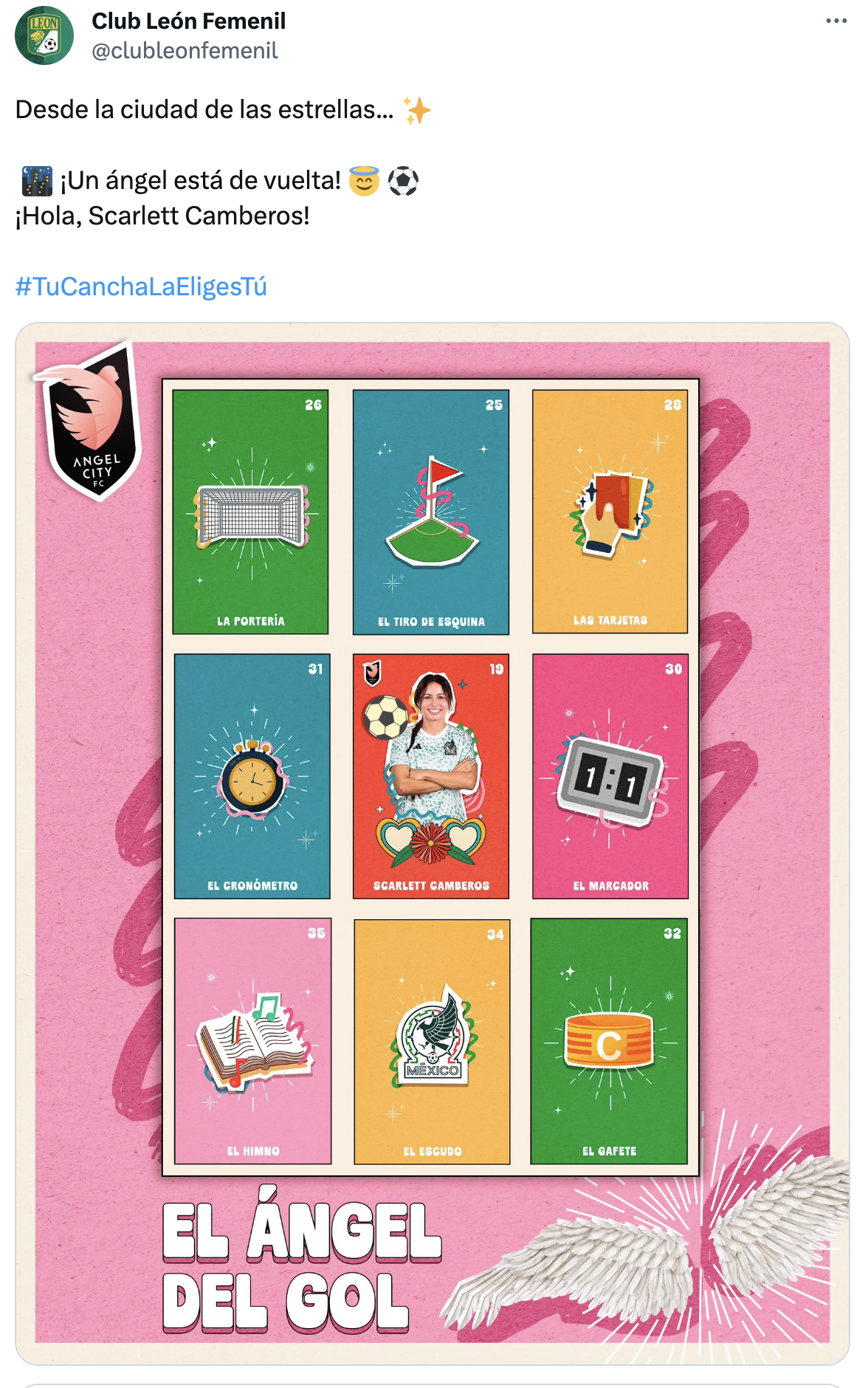
Task: Open the tweet's three-dot more options menu
Action: pyautogui.click(x=836, y=21)
